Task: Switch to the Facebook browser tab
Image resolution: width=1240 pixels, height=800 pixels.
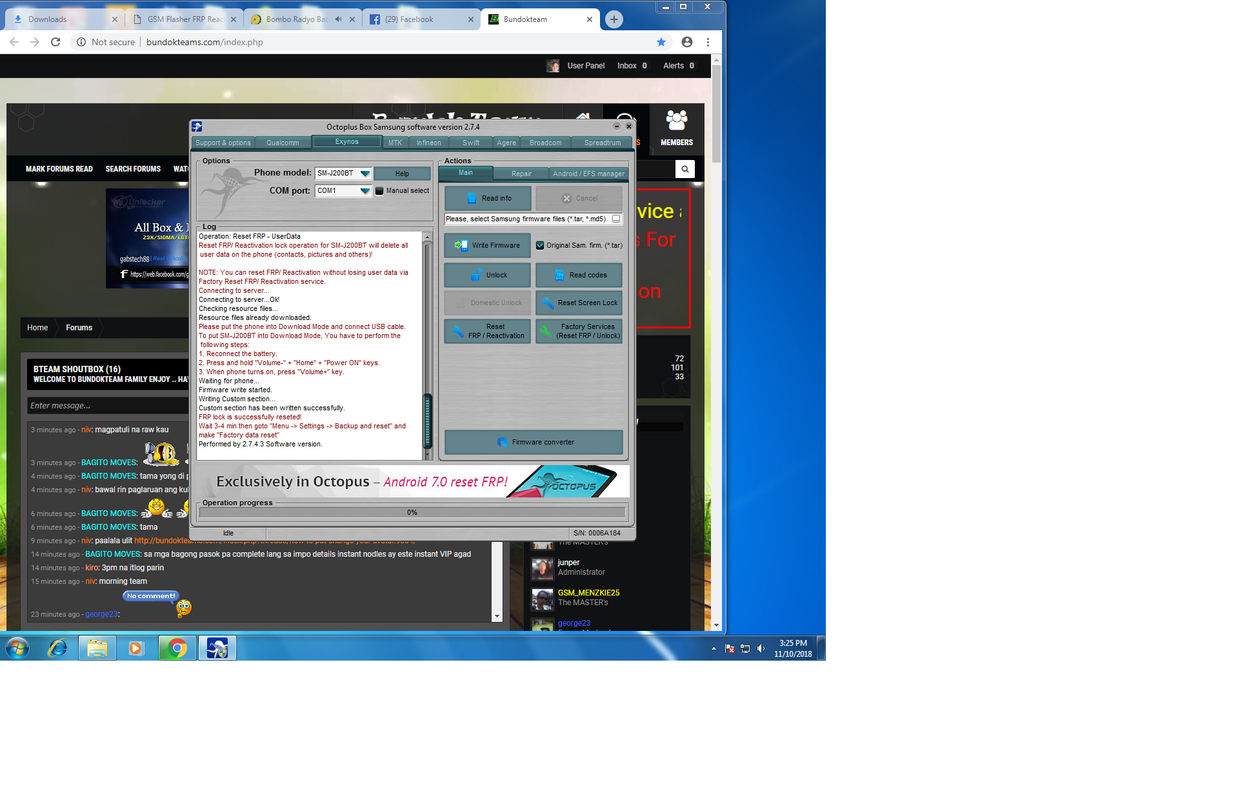Action: (x=420, y=19)
